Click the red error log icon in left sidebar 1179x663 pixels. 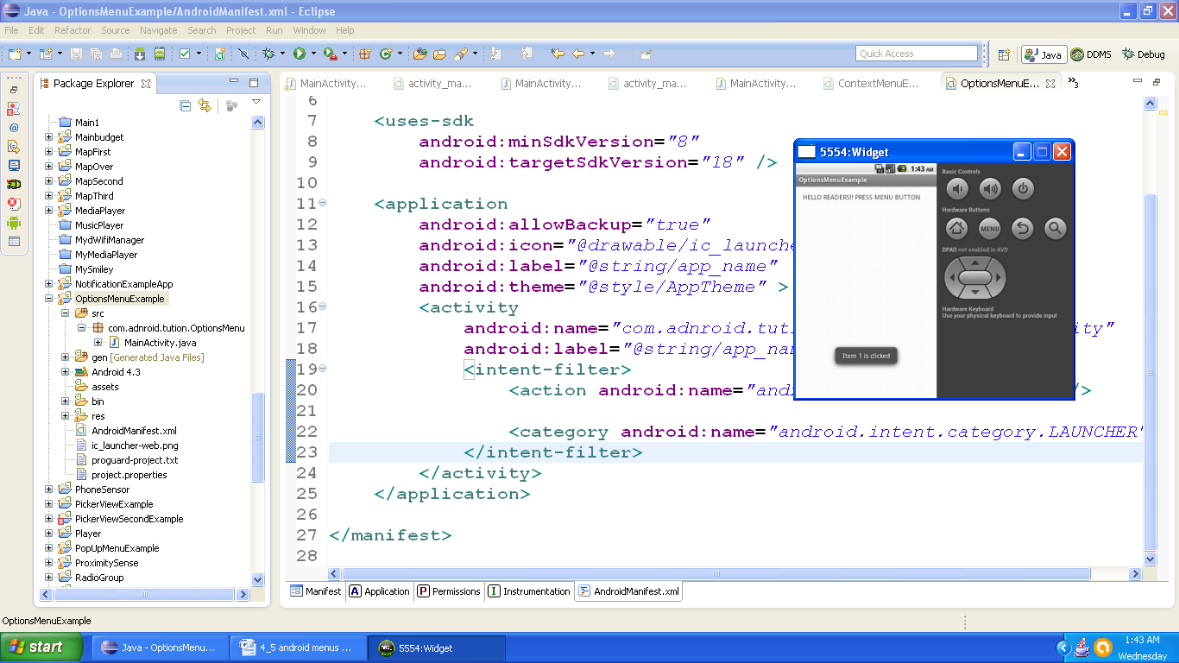click(14, 204)
